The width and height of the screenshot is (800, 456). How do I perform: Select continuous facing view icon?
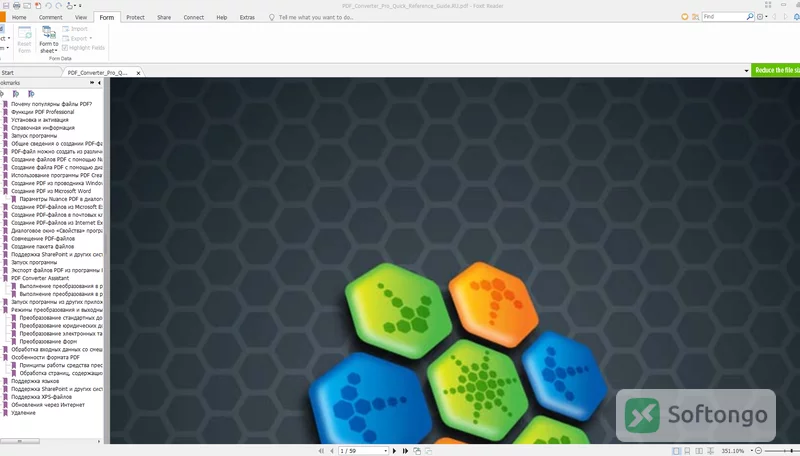(710, 451)
